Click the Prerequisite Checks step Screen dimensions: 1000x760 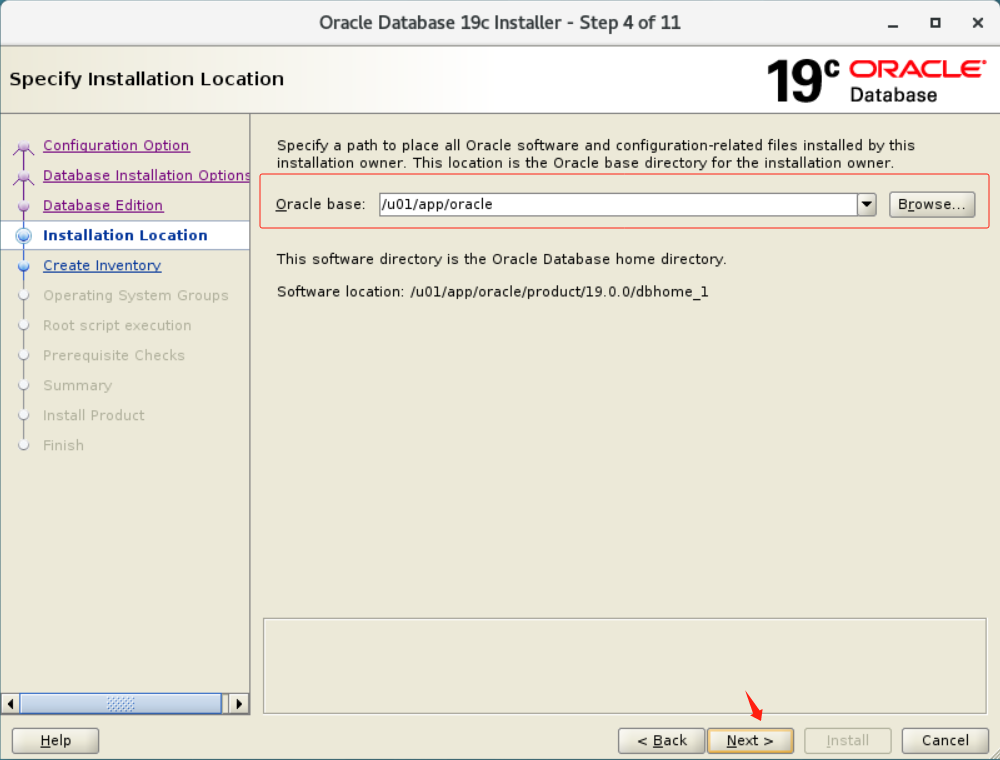(x=114, y=355)
